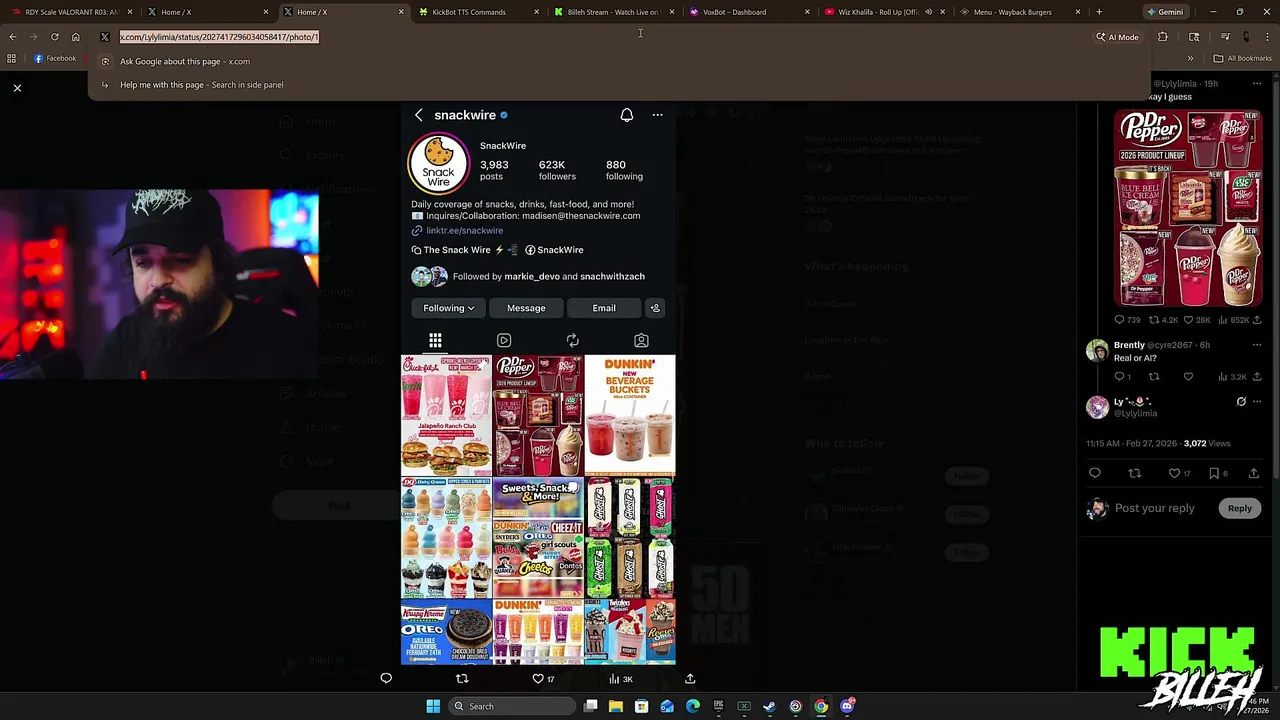This screenshot has width=1280, height=720.
Task: Click the 3,072 Views count
Action: (1207, 443)
